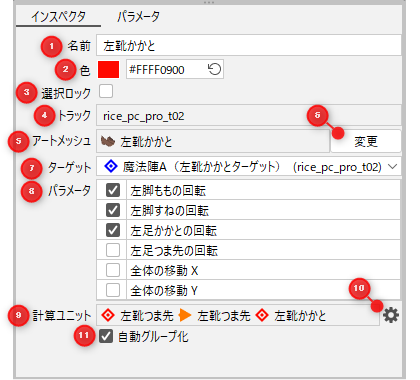Toggle 自動グループ化 checkbox

click(106, 336)
